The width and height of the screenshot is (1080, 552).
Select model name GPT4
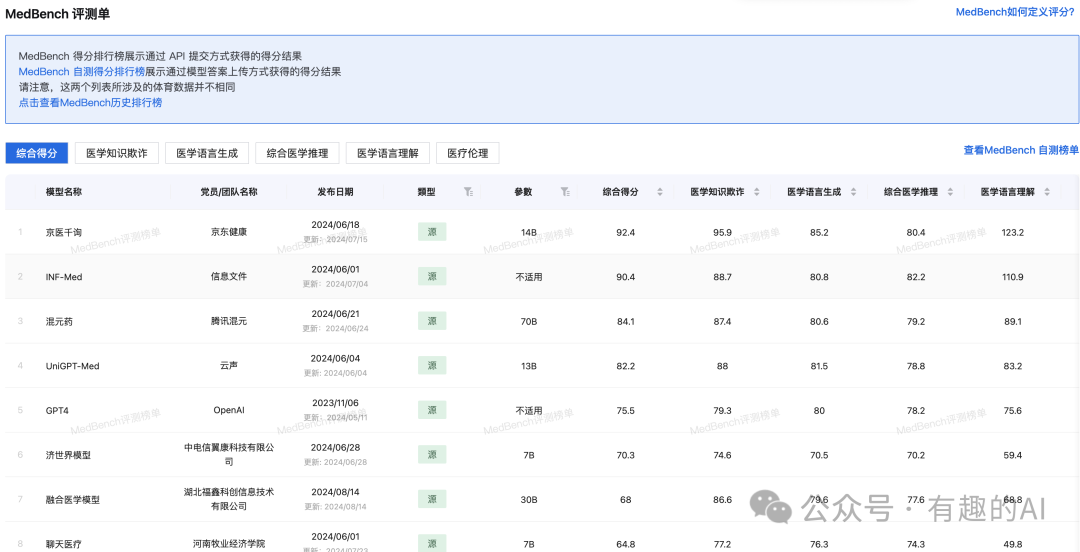coord(57,411)
